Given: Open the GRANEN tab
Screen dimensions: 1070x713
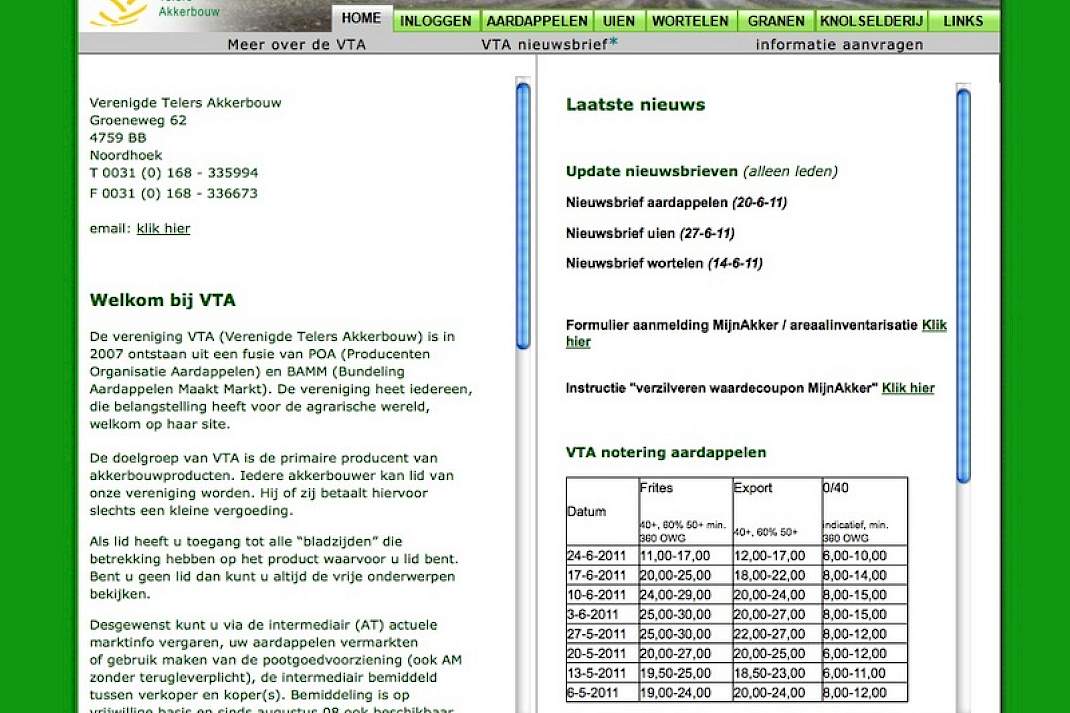Looking at the screenshot, I should pos(776,21).
